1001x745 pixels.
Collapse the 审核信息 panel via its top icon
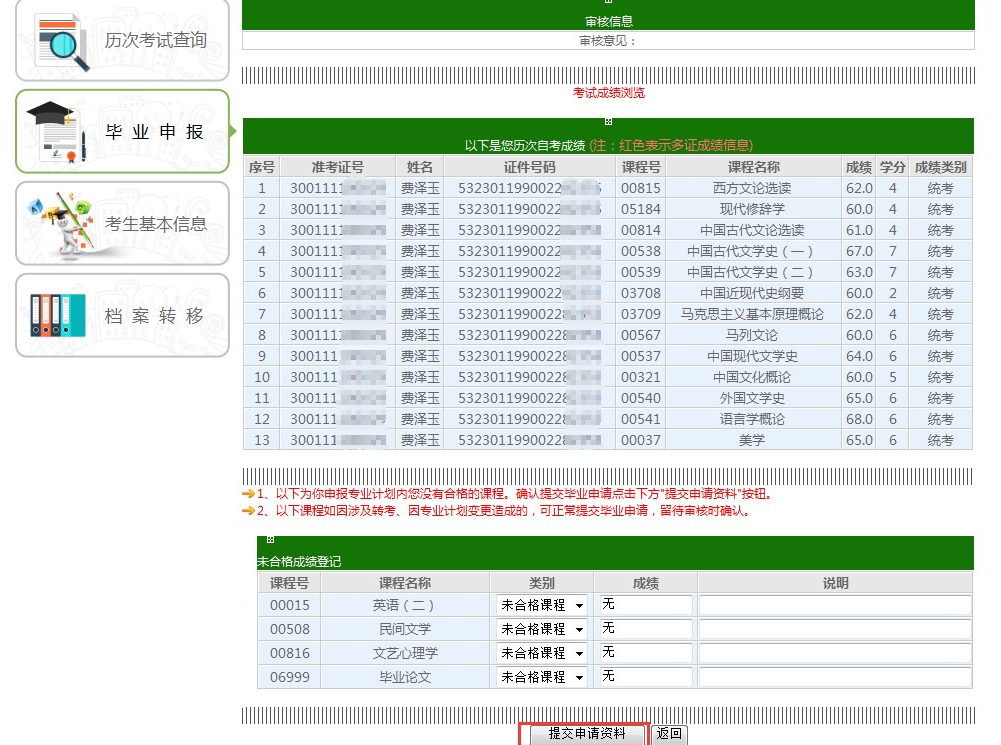608,2
